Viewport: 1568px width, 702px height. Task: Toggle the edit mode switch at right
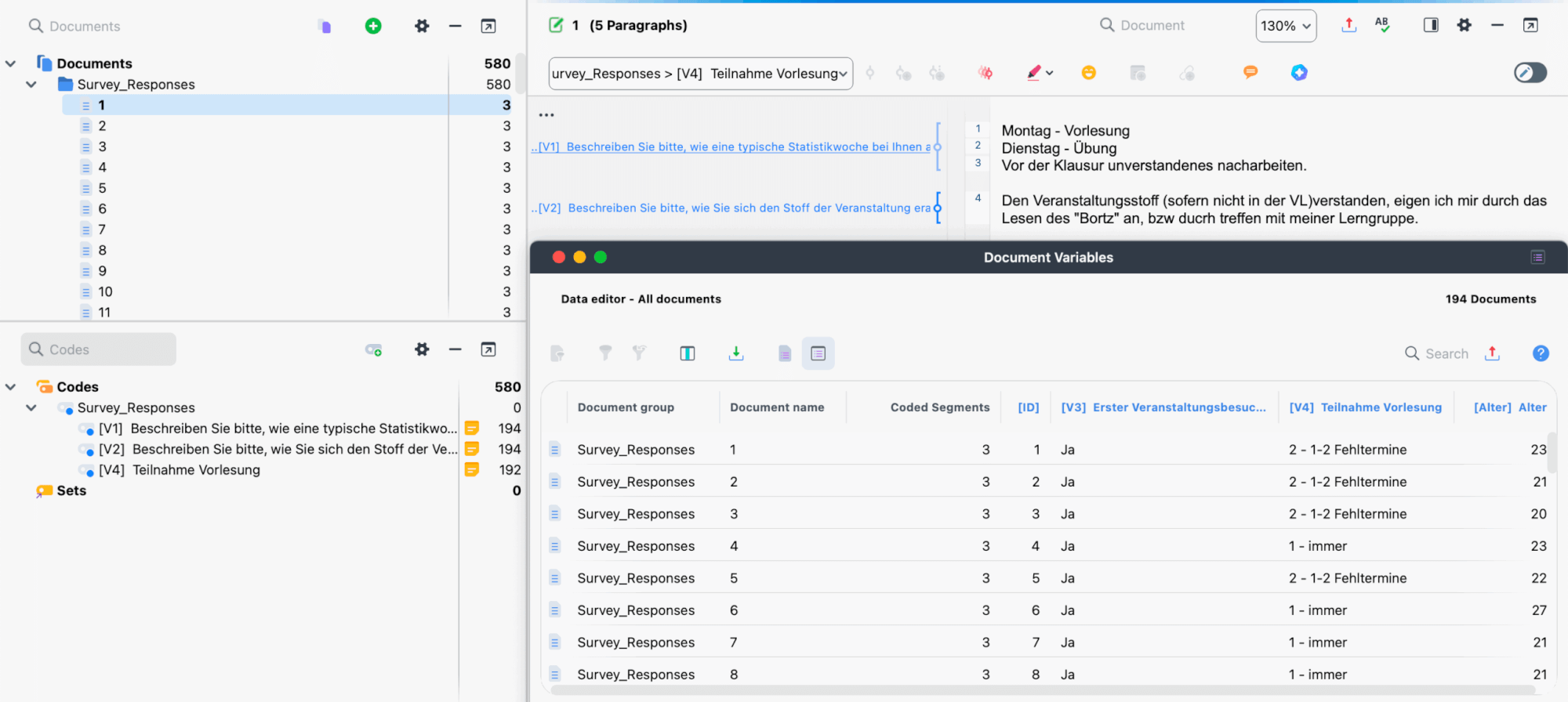click(x=1530, y=73)
